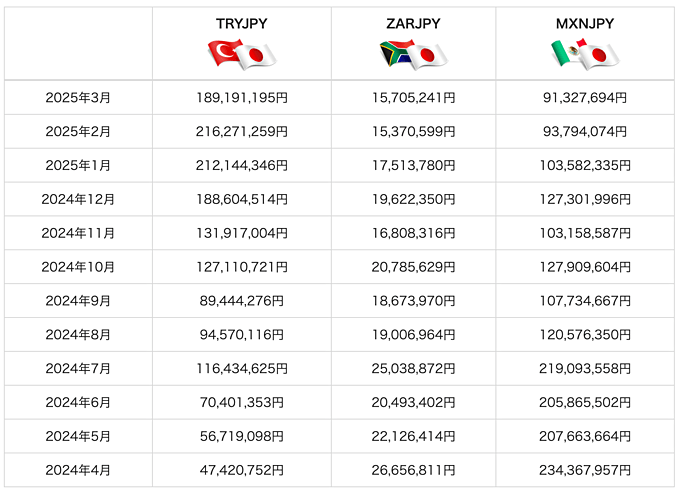Click TRYJPY value 47,420,752円
This screenshot has height=492, width=680.
(242, 470)
